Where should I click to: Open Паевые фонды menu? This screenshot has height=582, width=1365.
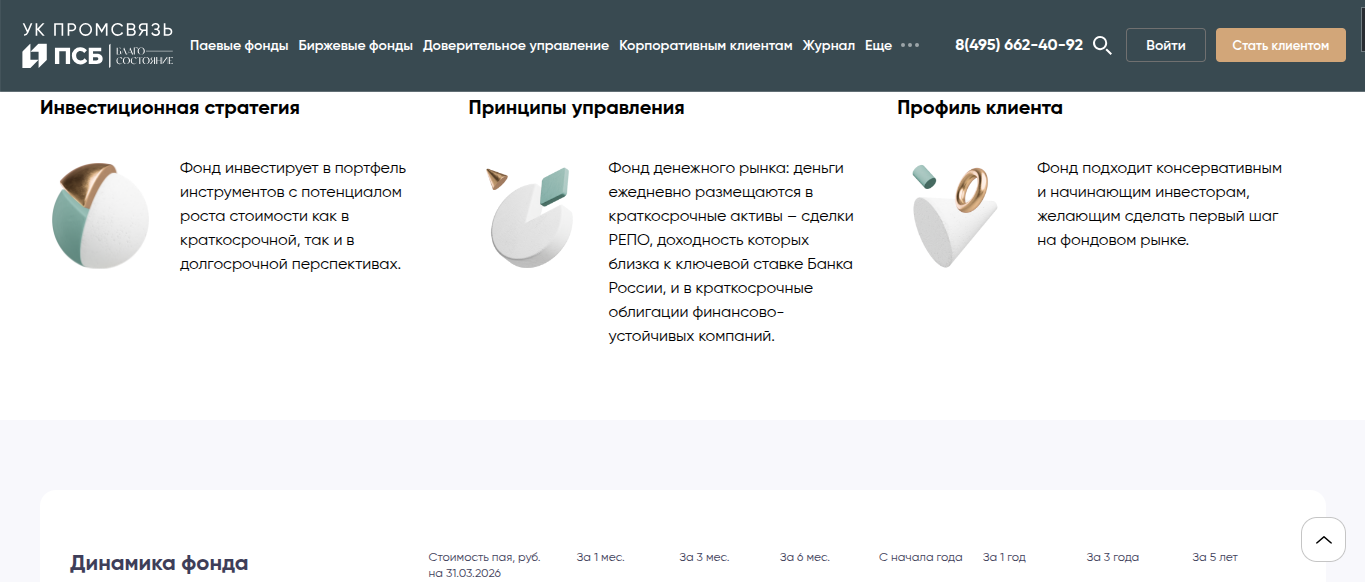point(239,45)
